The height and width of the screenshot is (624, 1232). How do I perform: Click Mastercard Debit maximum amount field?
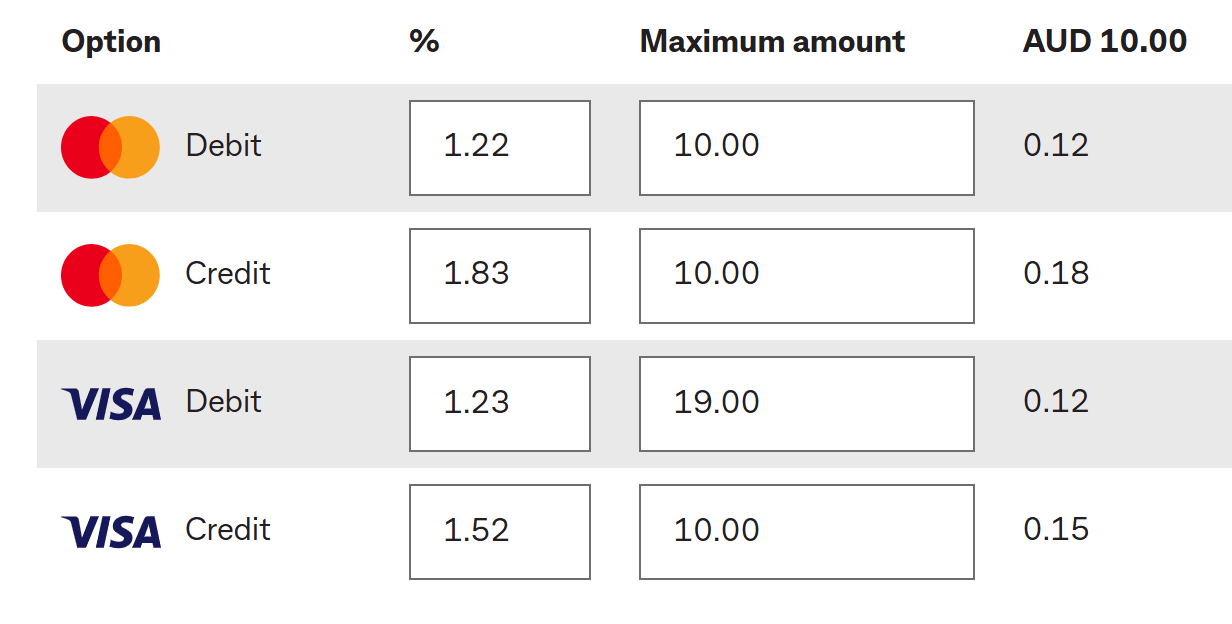pos(806,147)
